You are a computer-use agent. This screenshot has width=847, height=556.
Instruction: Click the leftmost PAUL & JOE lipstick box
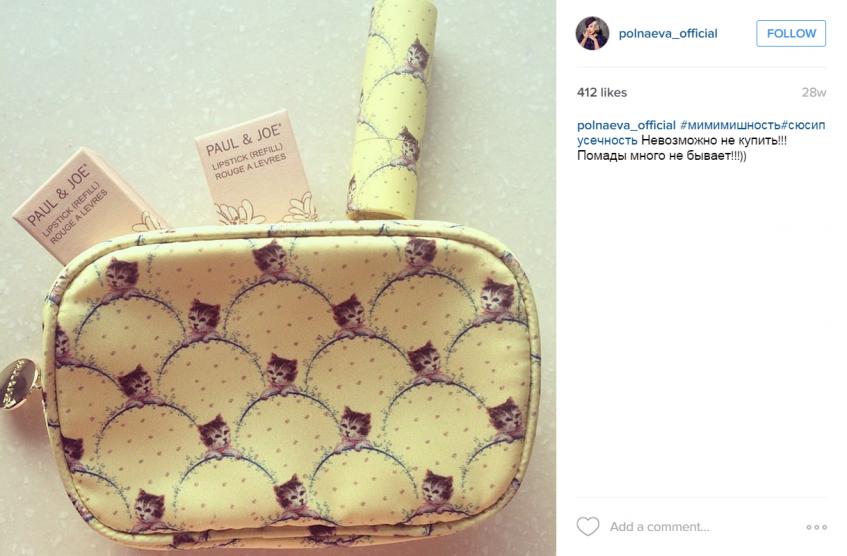pyautogui.click(x=86, y=203)
